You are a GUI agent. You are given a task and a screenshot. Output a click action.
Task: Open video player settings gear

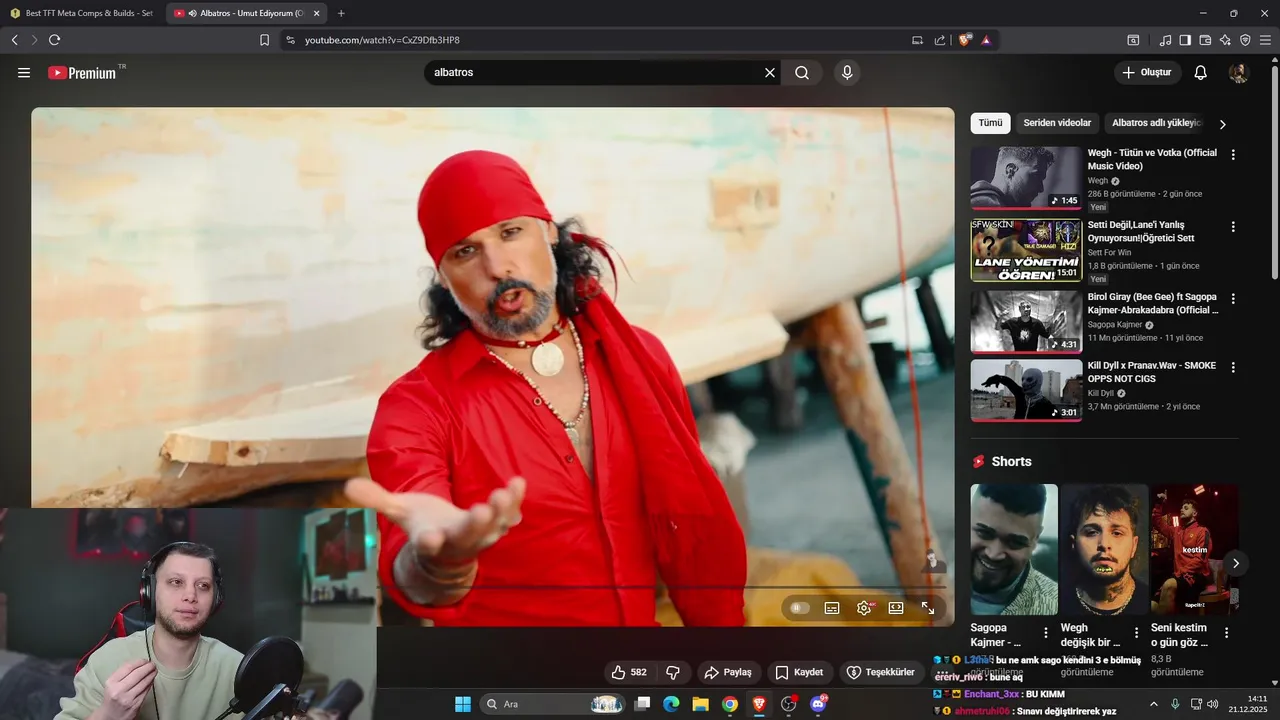pyautogui.click(x=864, y=608)
